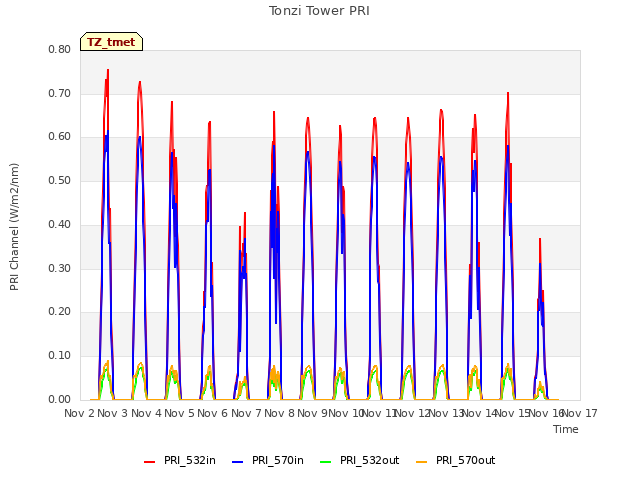Click the Nov 9 x-axis tick label
Viewport: 640px width, 480px height.
(312, 413)
